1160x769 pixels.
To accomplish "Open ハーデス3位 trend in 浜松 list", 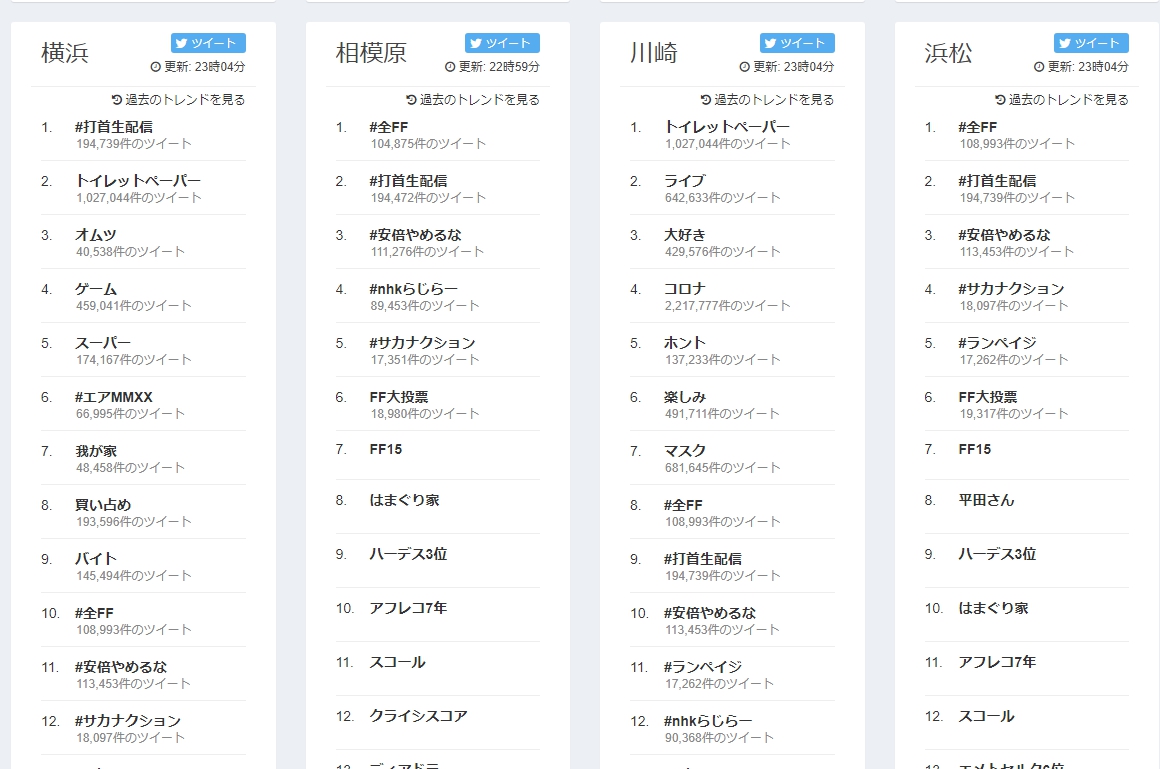I will click(997, 554).
